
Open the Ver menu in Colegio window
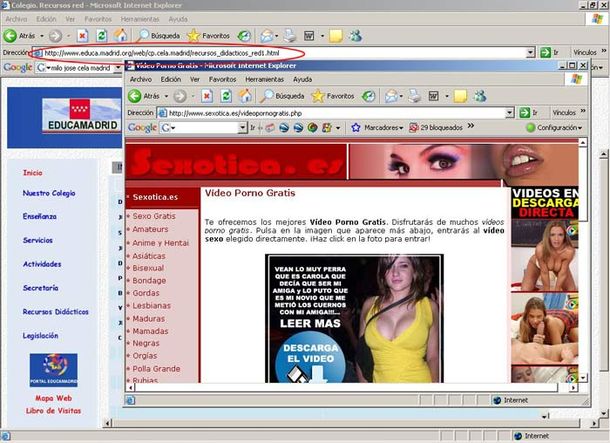coord(70,19)
